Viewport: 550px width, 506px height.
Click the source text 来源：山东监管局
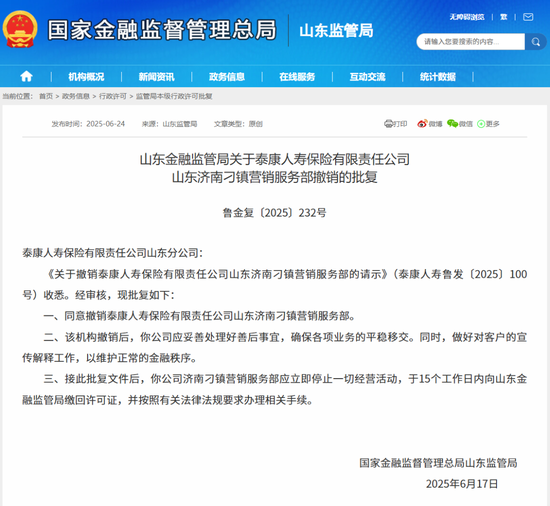tap(169, 124)
